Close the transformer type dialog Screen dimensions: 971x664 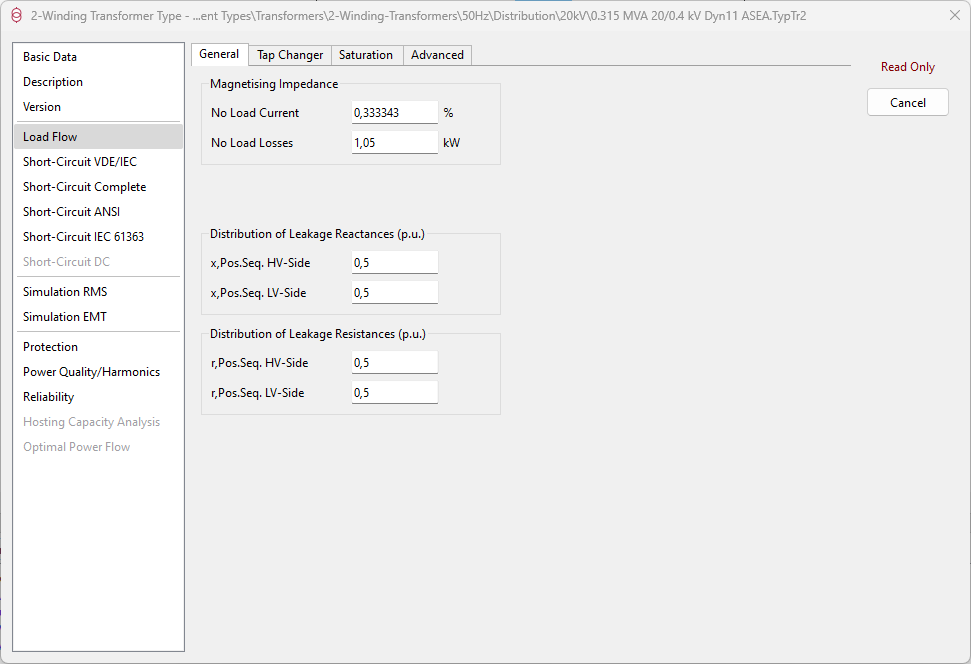click(954, 15)
